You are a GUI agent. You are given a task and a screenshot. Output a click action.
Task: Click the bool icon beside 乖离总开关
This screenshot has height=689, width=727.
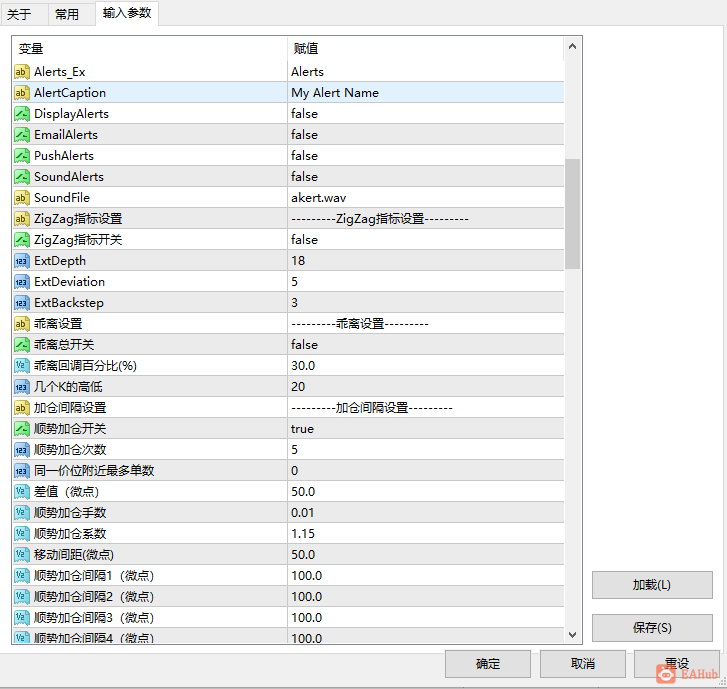[x=22, y=345]
